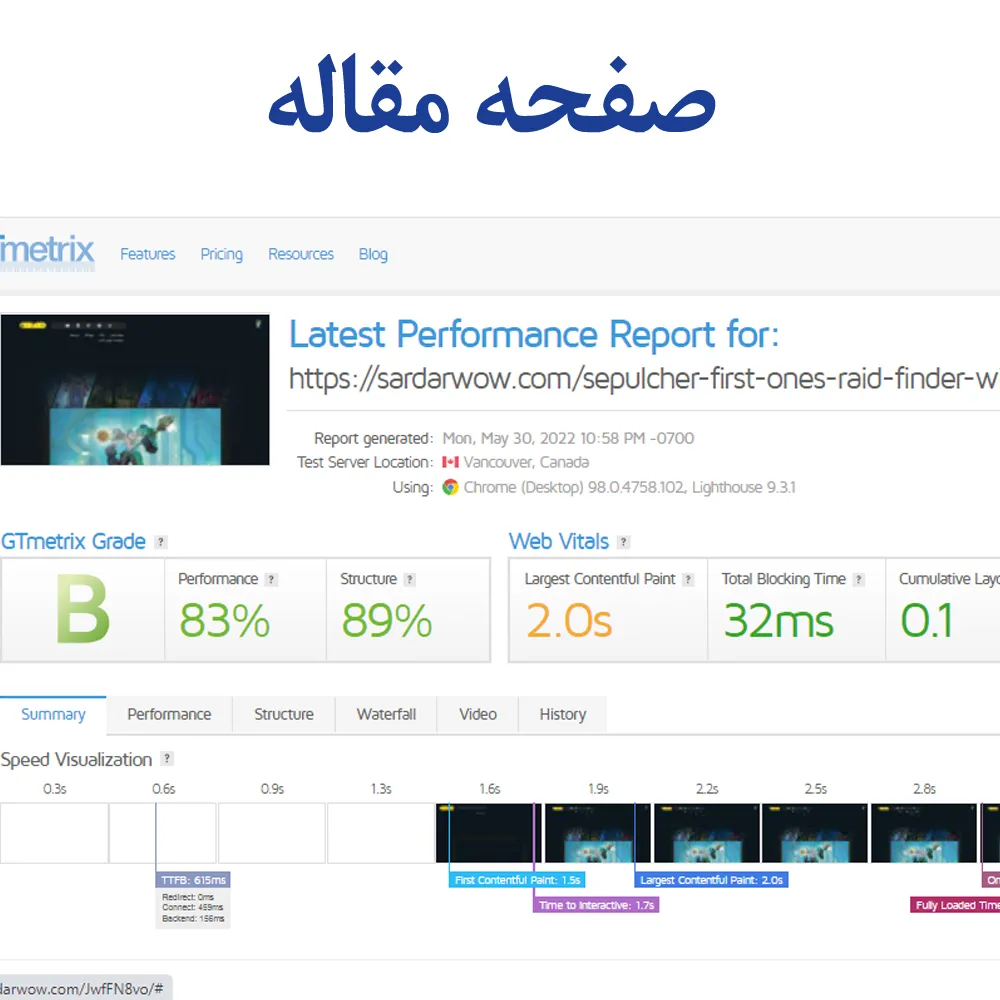Switch to the Structure tab
This screenshot has height=1000, width=1000.
tap(283, 714)
